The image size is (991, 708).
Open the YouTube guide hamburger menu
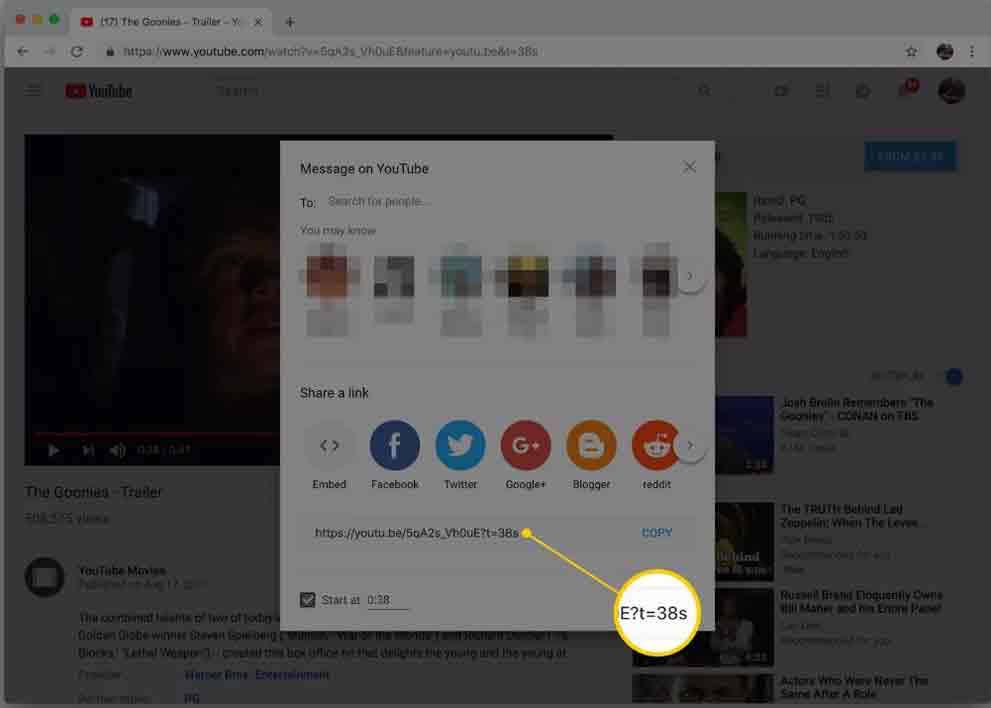point(33,91)
